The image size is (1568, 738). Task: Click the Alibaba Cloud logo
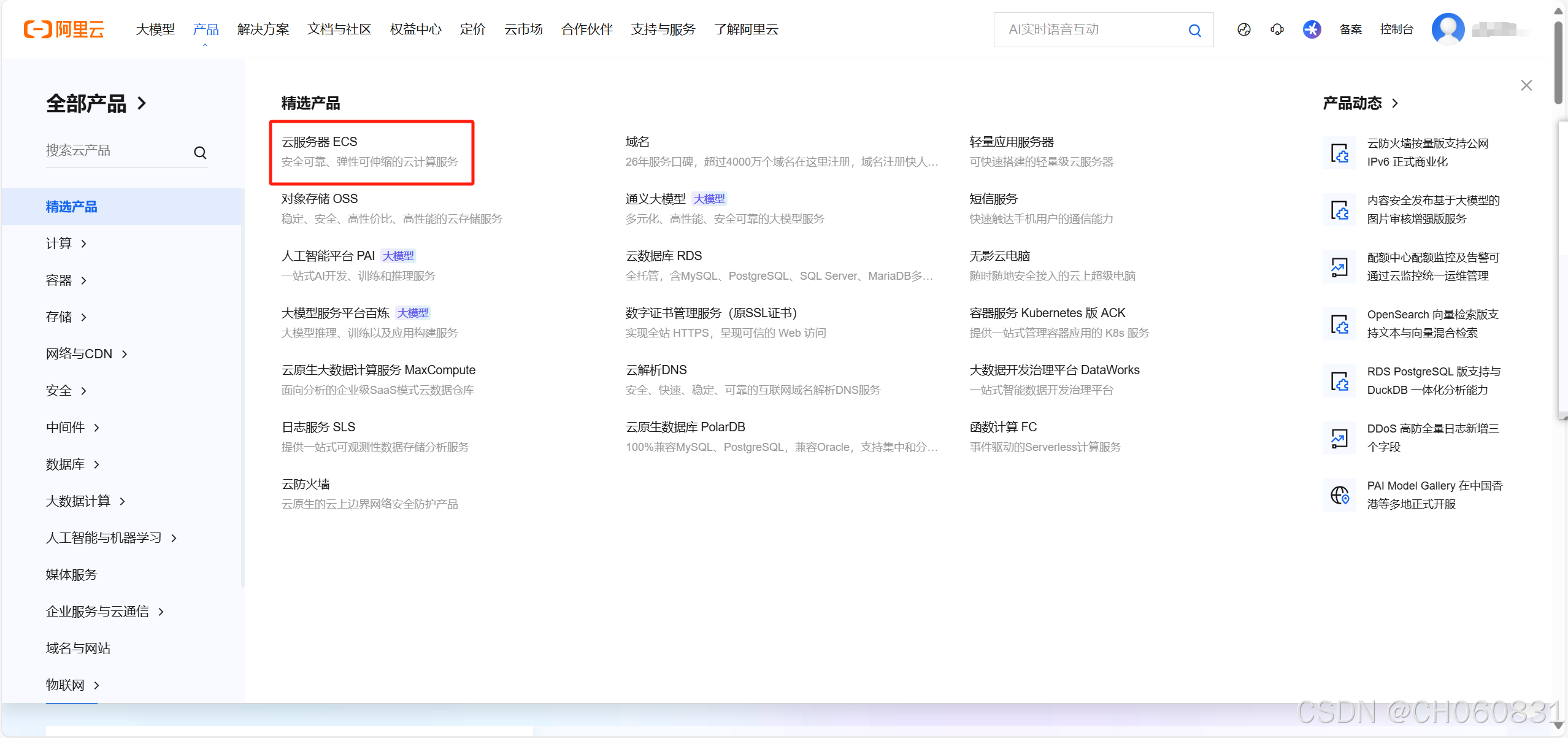(64, 29)
